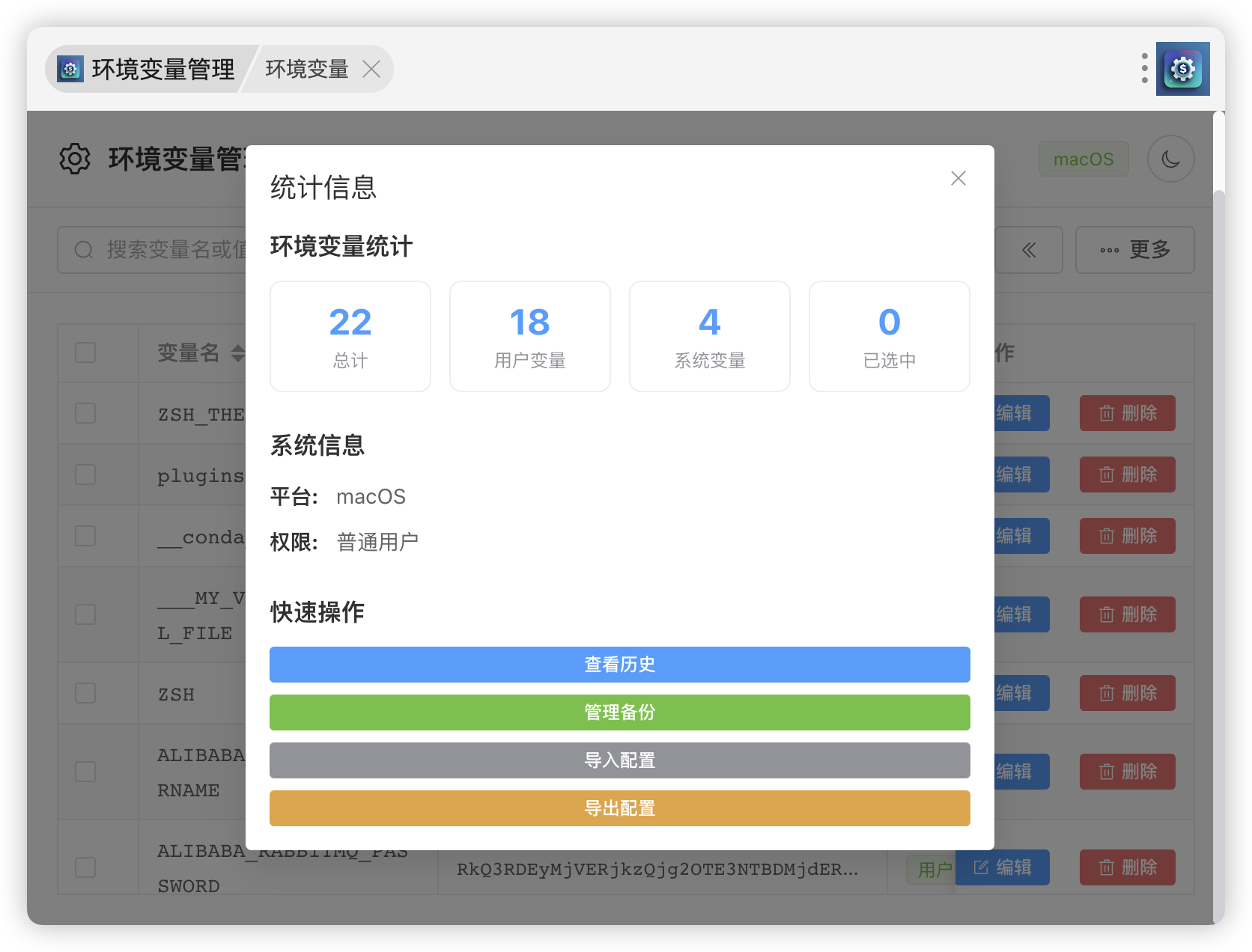Click the search magnifier icon

click(x=84, y=250)
